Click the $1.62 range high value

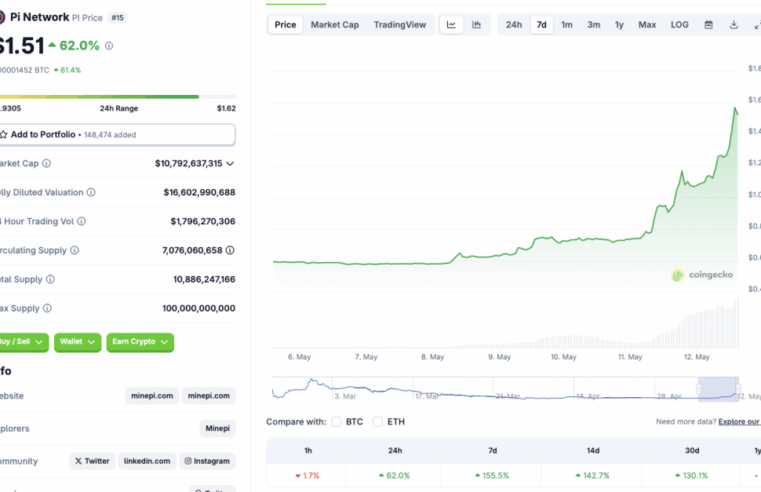tap(226, 108)
